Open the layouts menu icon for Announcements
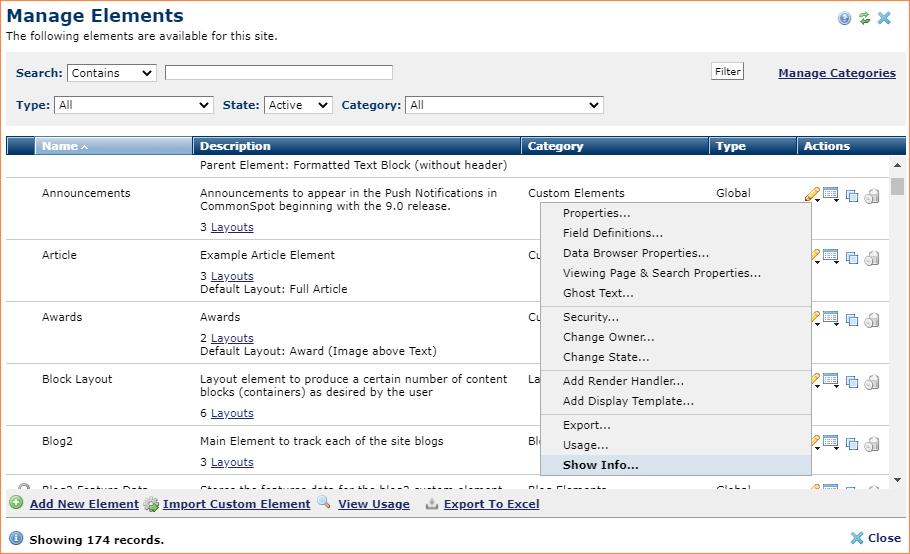 pyautogui.click(x=831, y=194)
